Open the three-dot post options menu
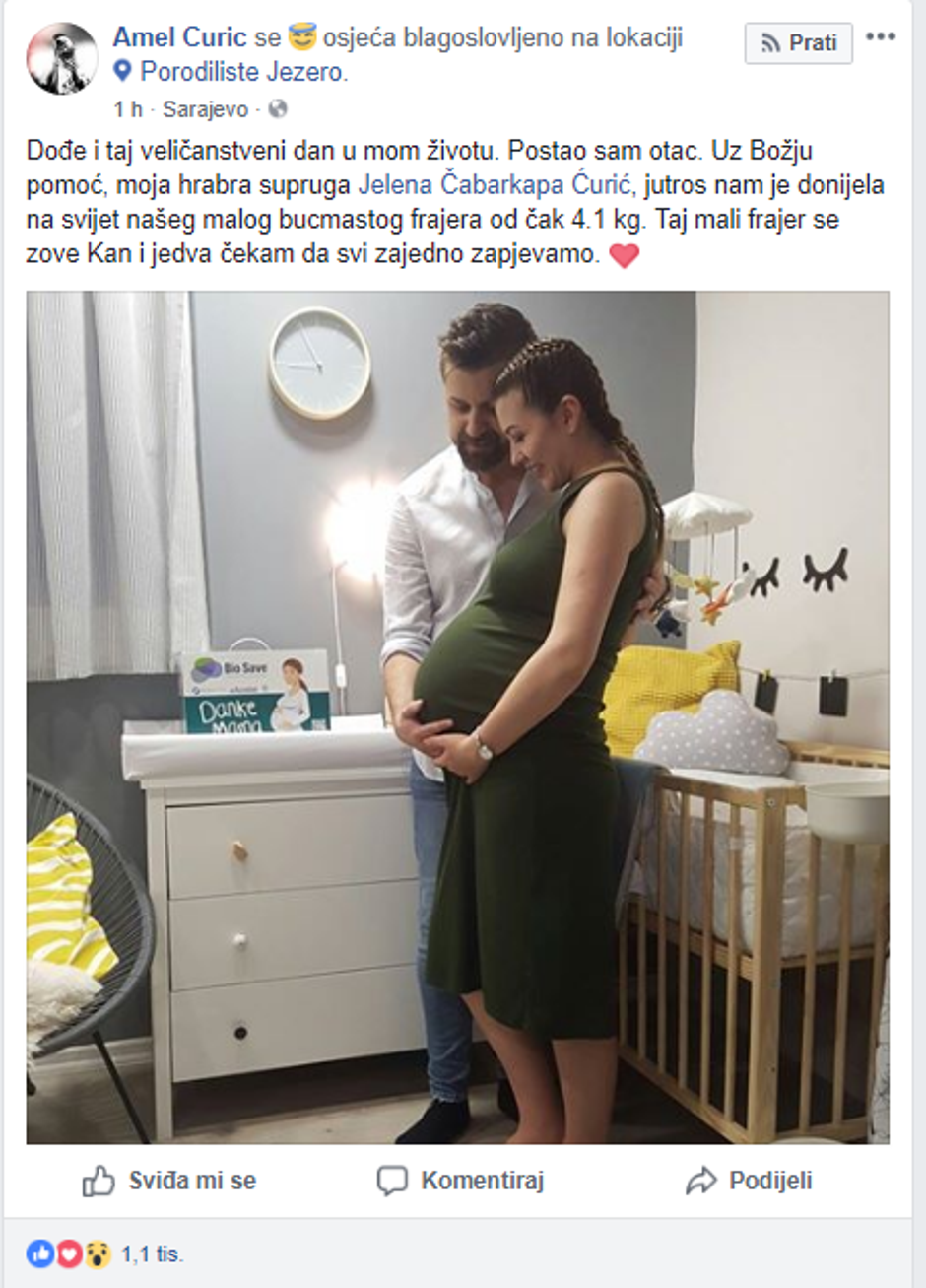The height and width of the screenshot is (1288, 926). click(x=881, y=37)
